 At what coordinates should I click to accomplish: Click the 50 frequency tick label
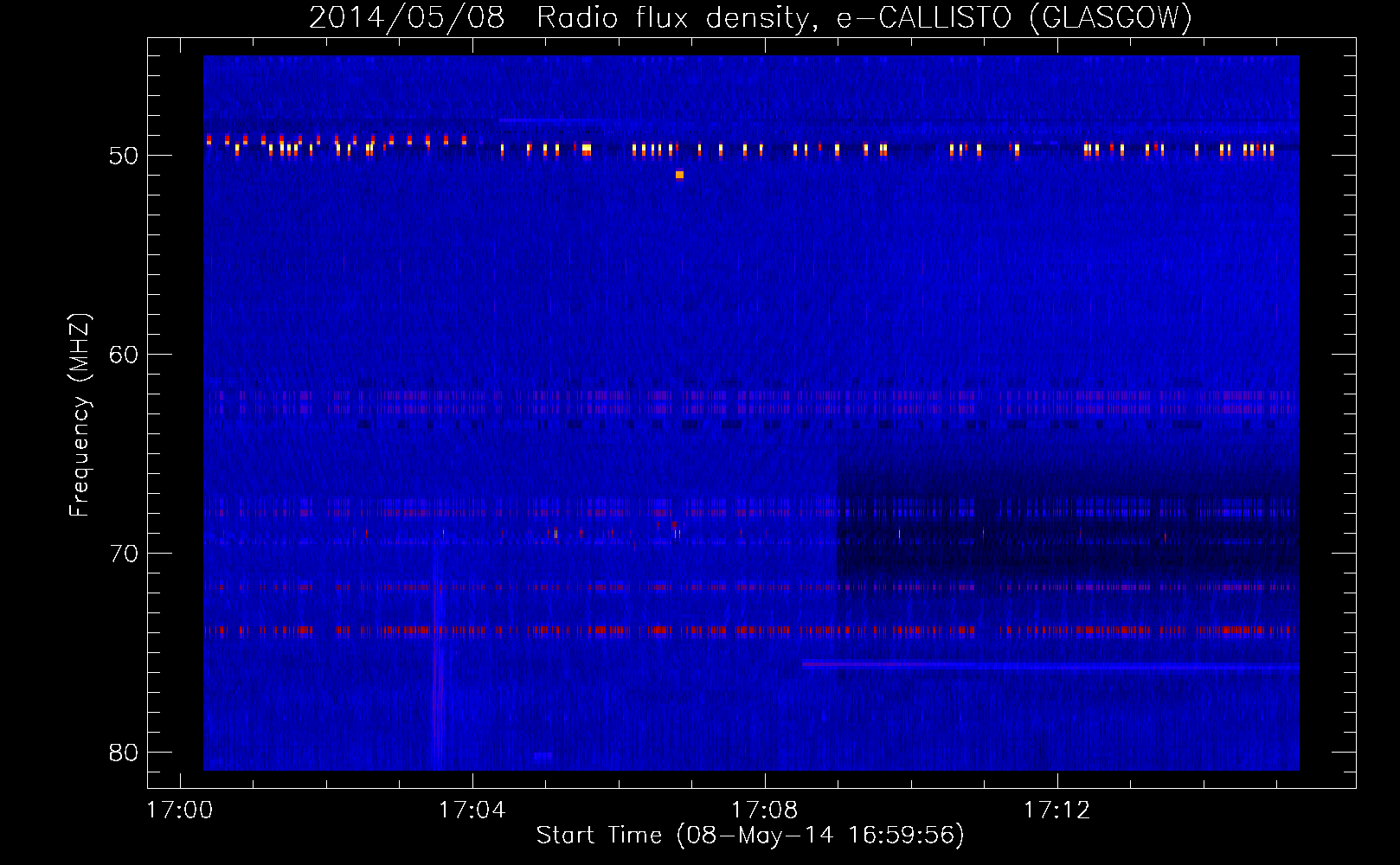[x=124, y=156]
